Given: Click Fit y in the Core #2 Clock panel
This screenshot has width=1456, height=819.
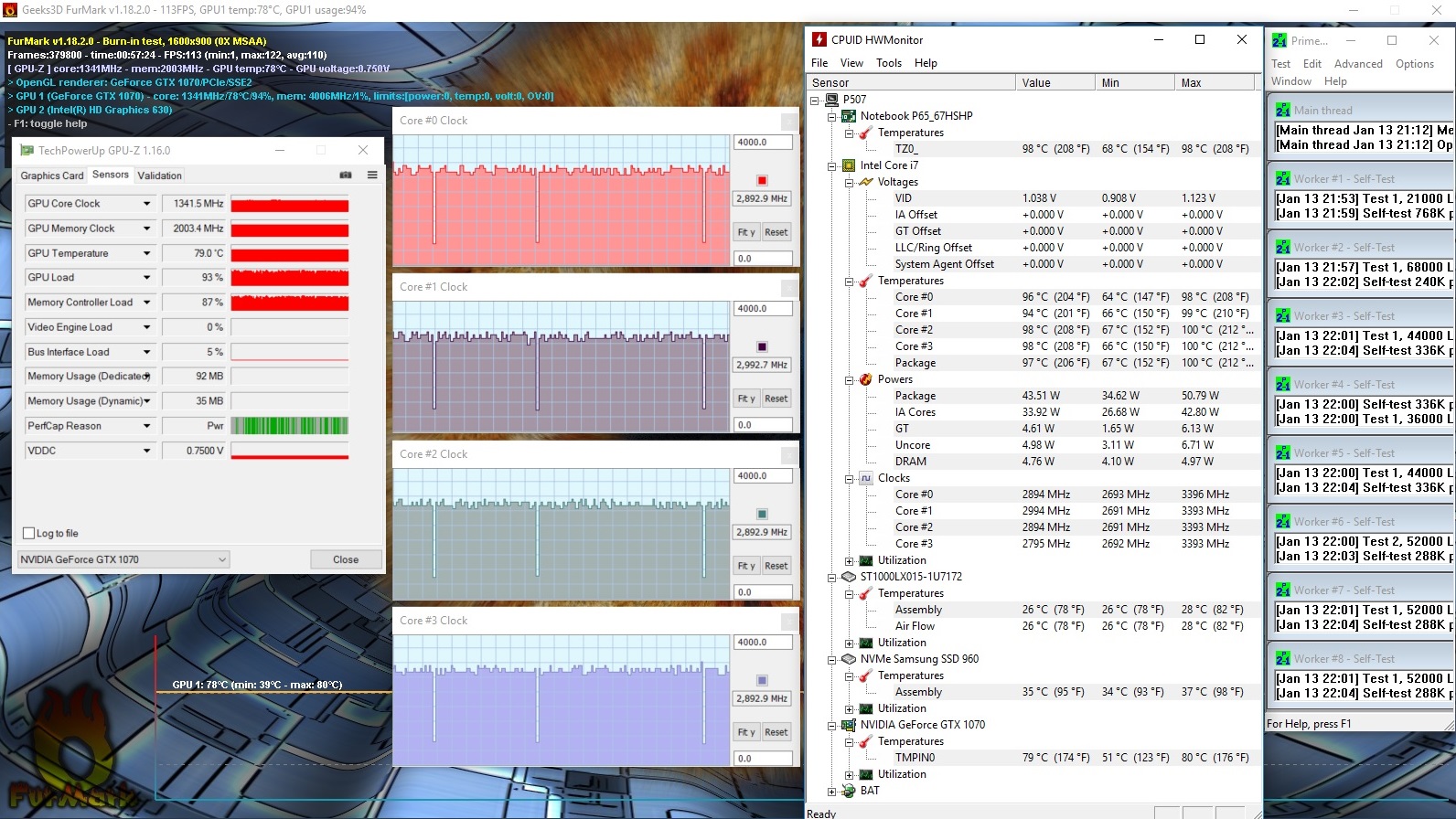Looking at the screenshot, I should point(746,566).
